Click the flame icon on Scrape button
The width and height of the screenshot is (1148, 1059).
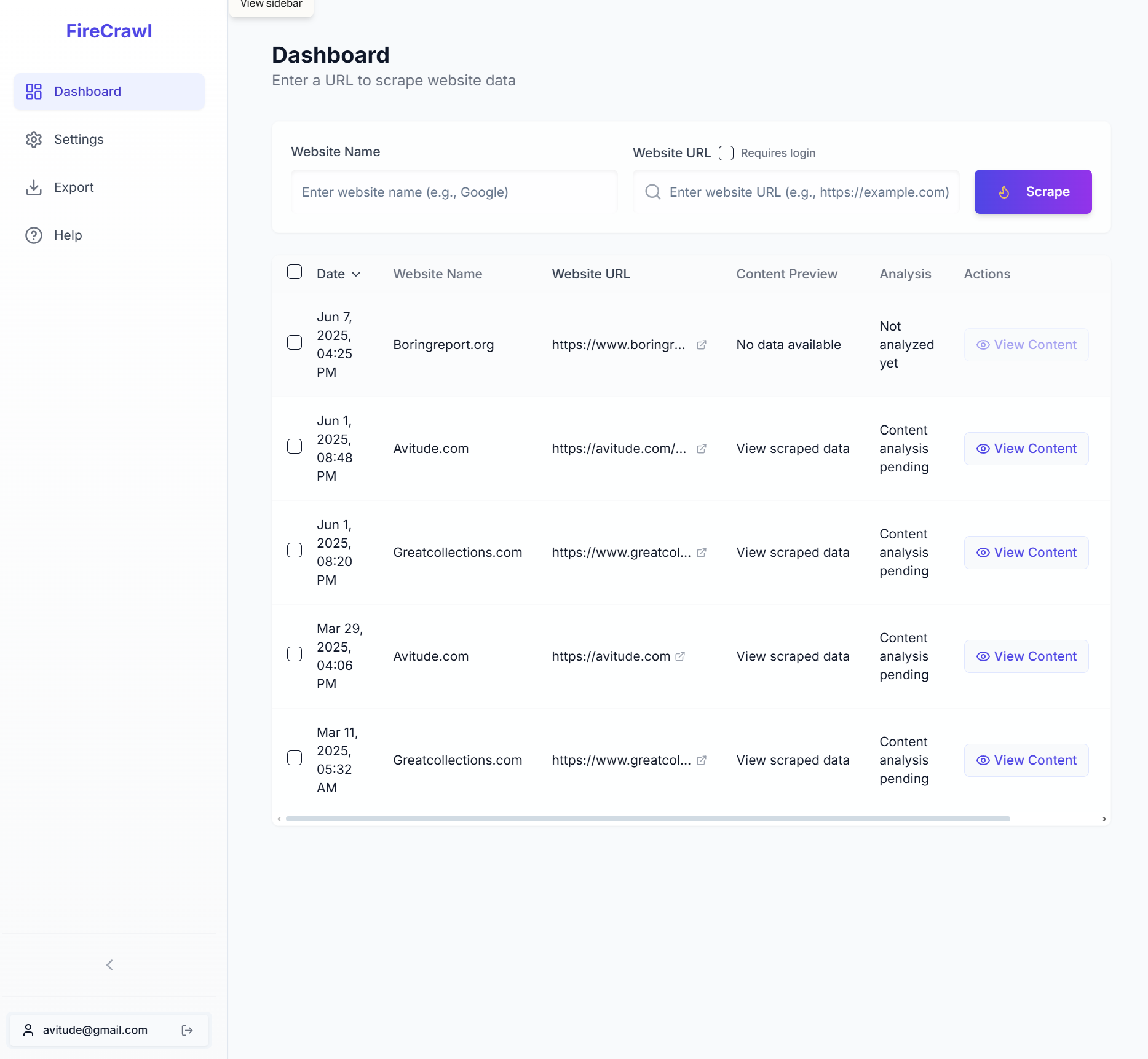click(x=1004, y=192)
